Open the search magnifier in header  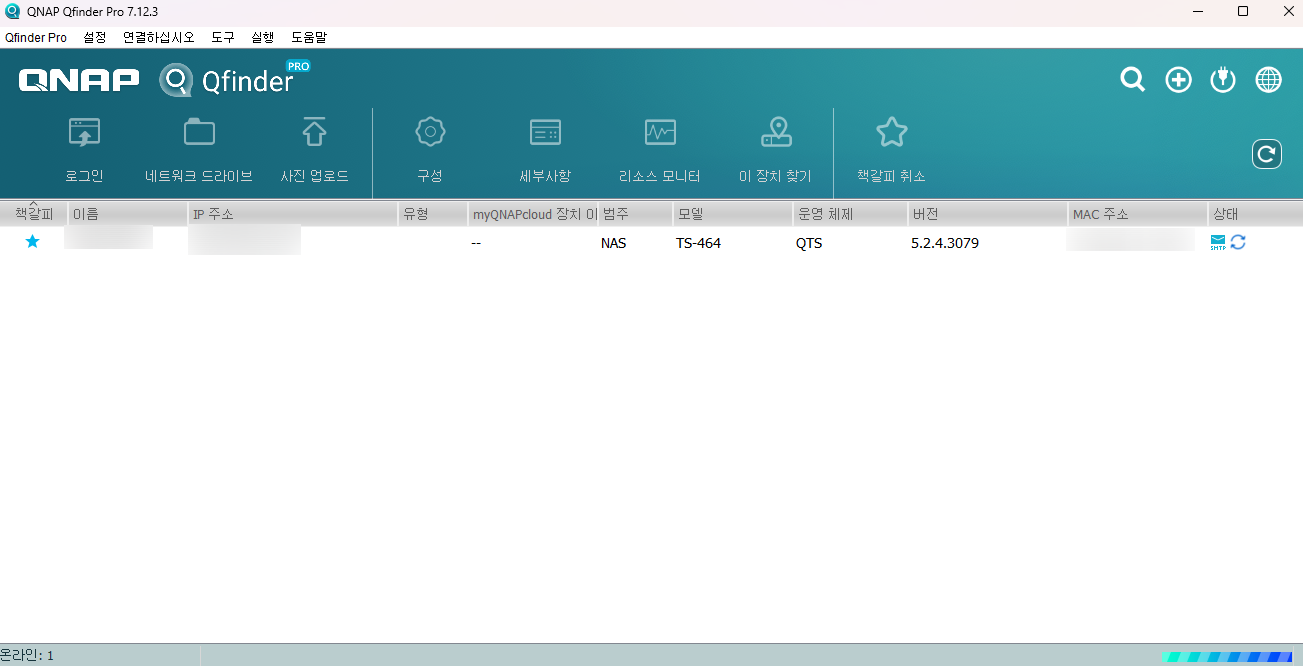[1132, 80]
